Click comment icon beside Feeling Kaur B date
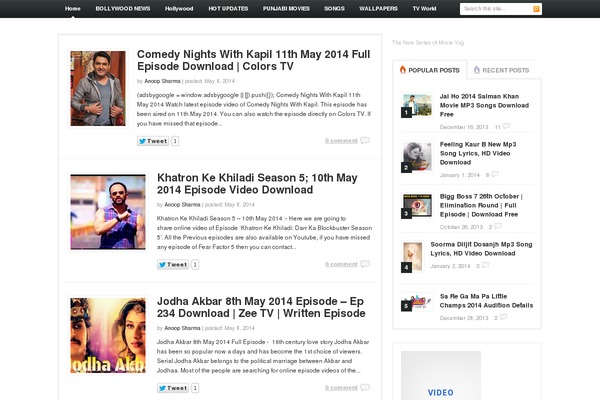Screen dimensions: 600x400 495,174
